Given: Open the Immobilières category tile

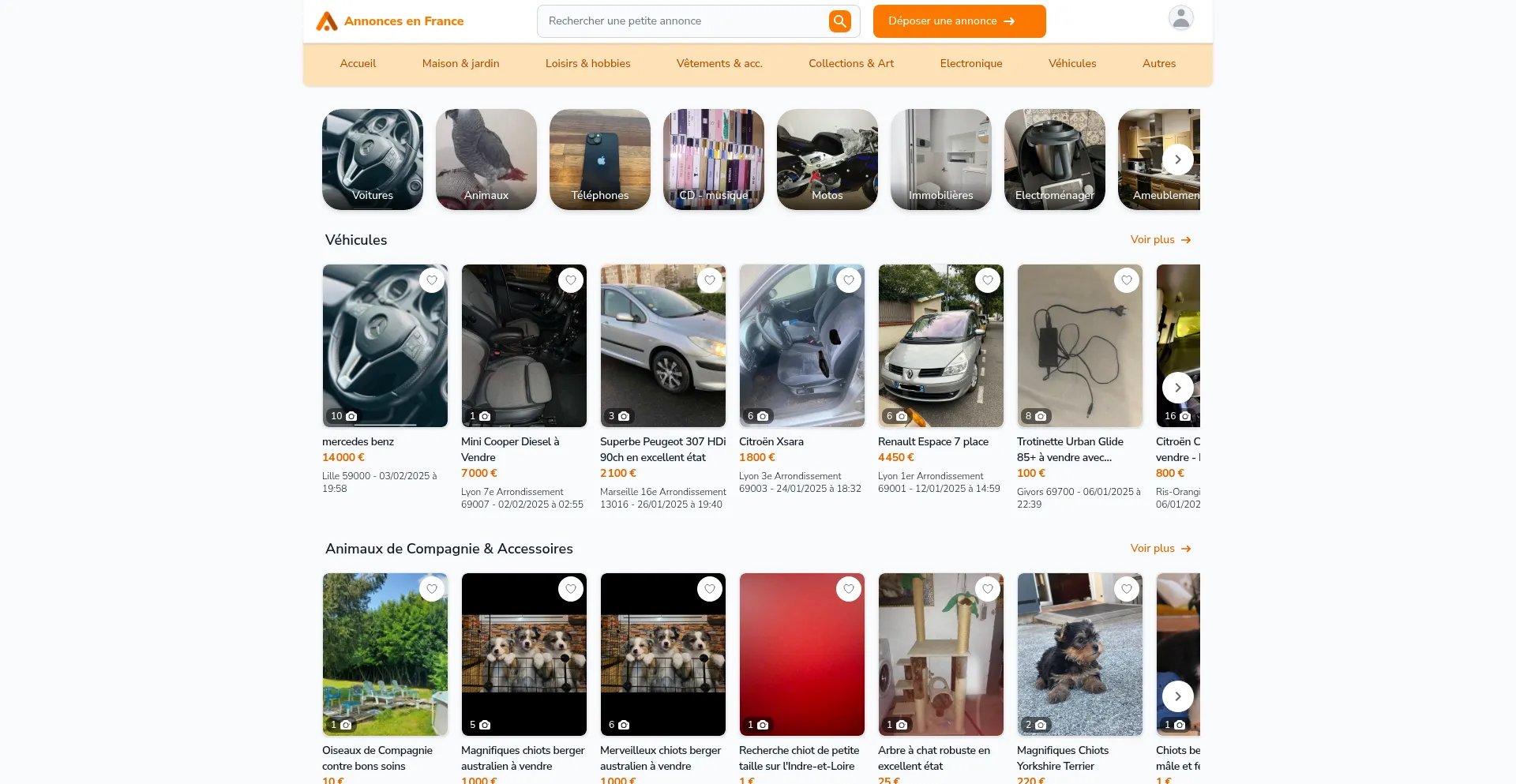Looking at the screenshot, I should [941, 159].
